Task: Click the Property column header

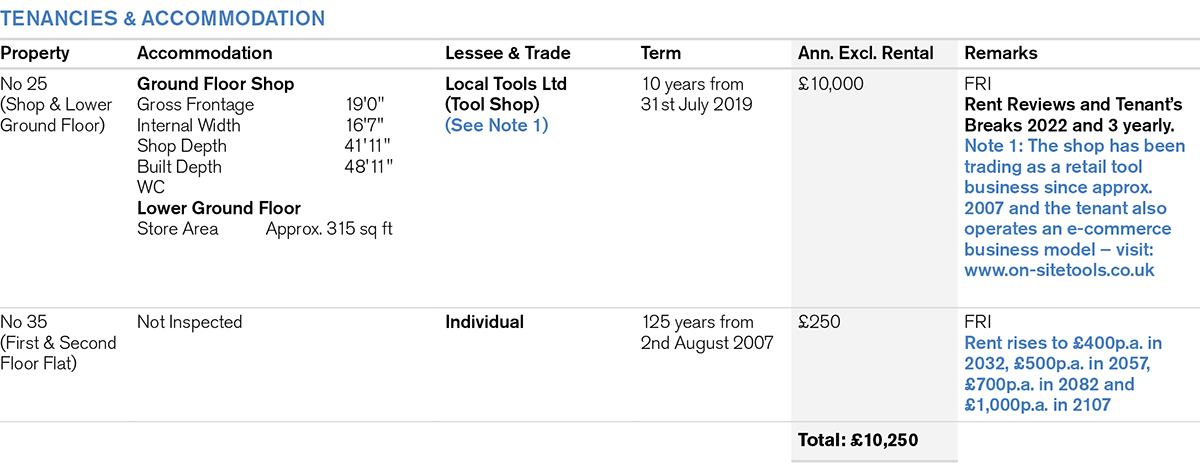Action: [35, 53]
